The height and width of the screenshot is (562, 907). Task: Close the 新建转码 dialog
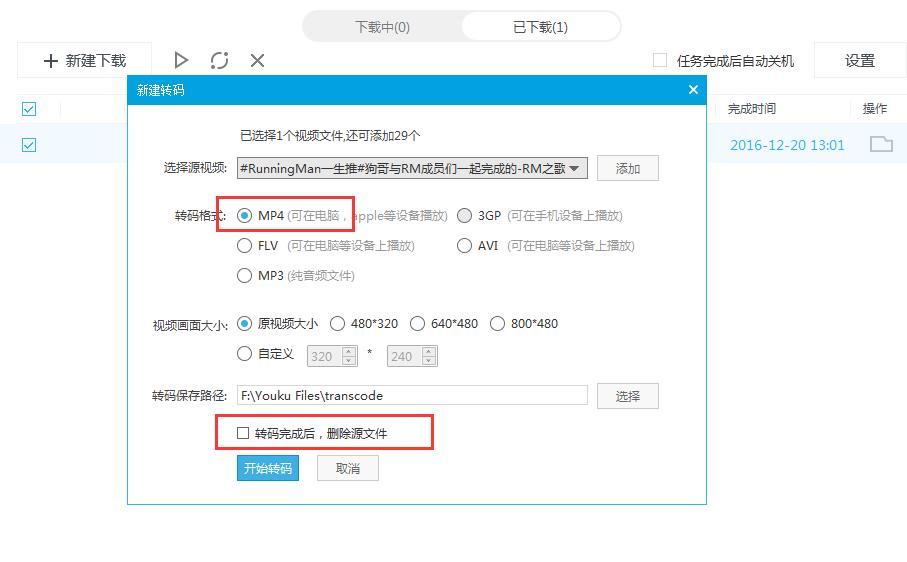click(693, 90)
